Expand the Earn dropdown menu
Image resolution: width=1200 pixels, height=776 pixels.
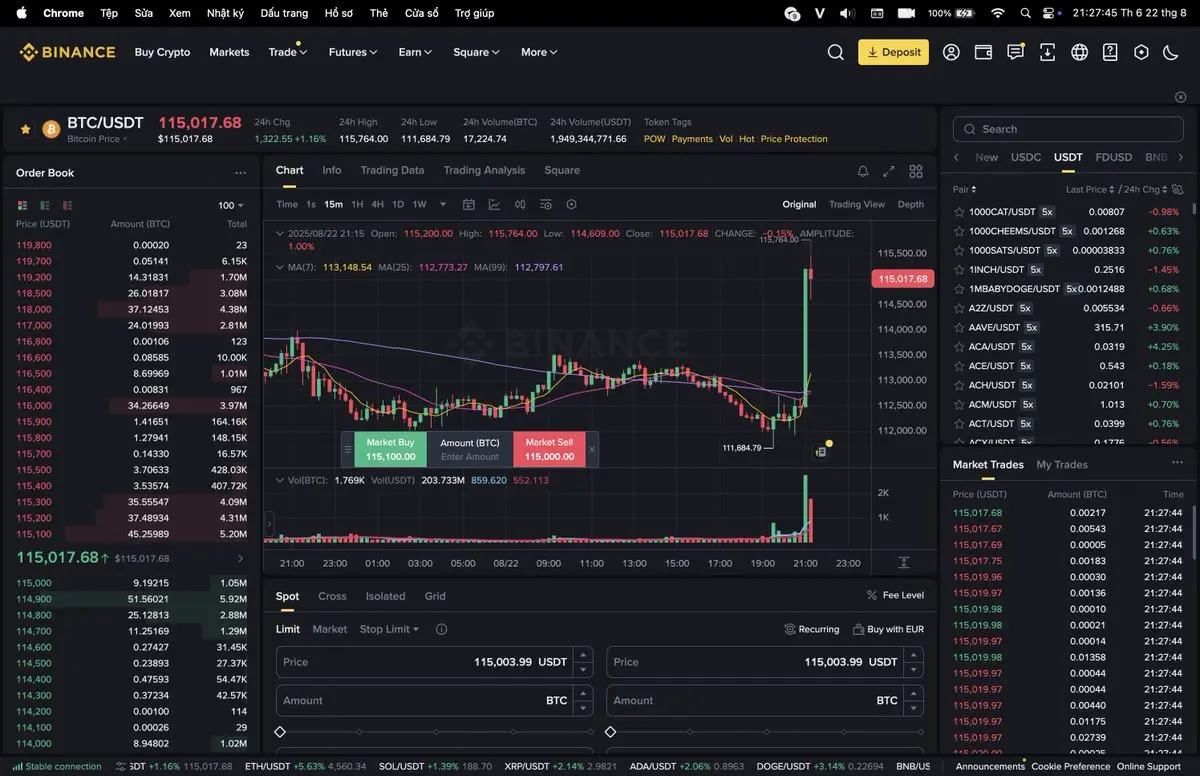[x=415, y=52]
